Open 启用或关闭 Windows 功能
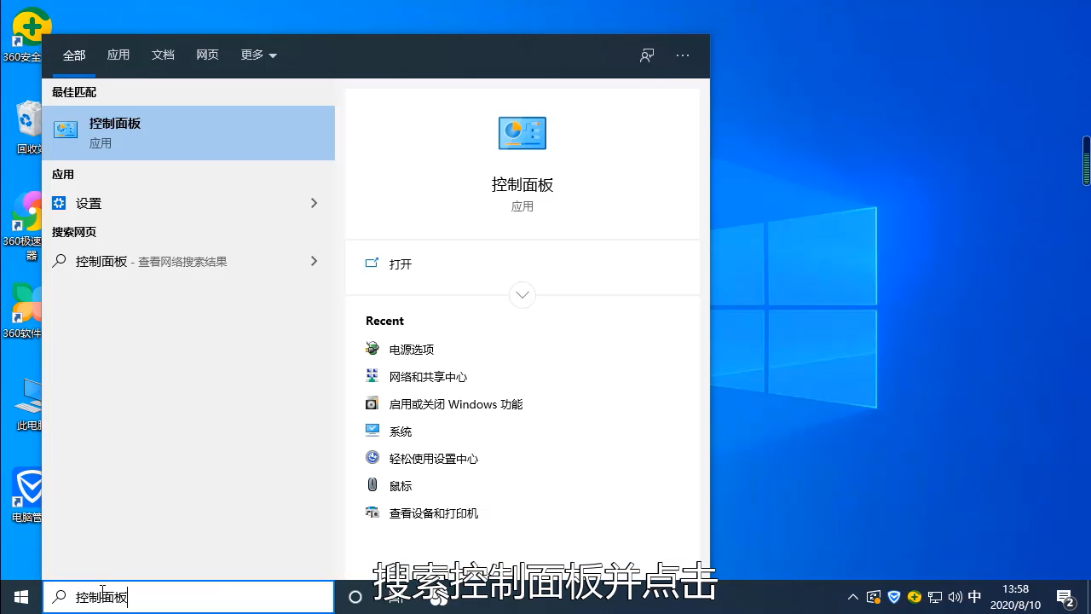This screenshot has width=1091, height=614. pyautogui.click(x=456, y=404)
